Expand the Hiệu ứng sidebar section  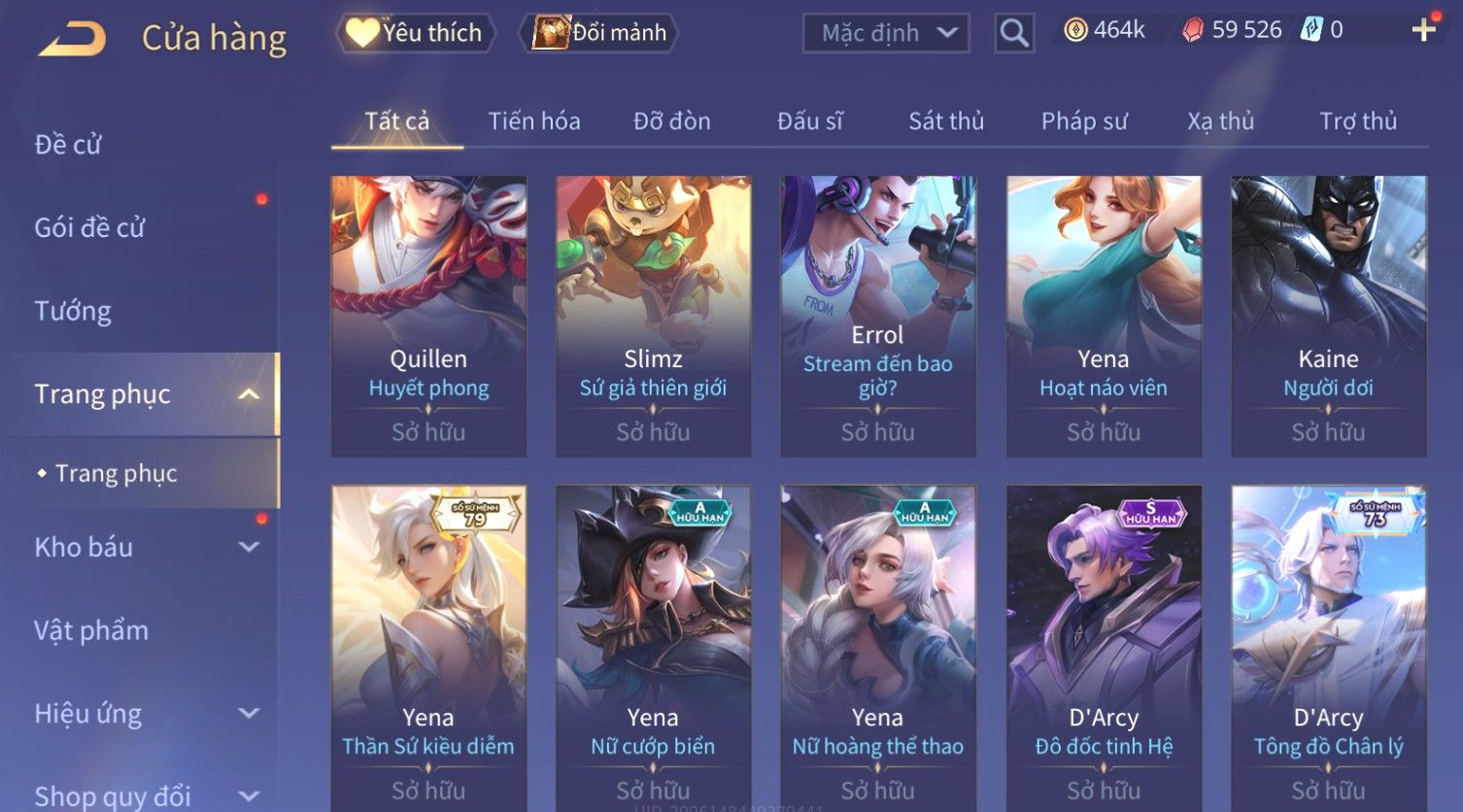[250, 714]
